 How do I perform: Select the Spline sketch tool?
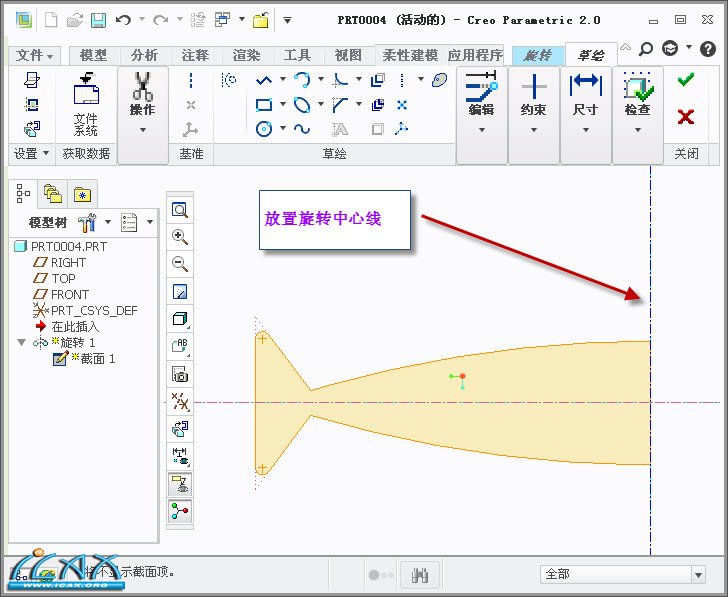pyautogui.click(x=302, y=129)
